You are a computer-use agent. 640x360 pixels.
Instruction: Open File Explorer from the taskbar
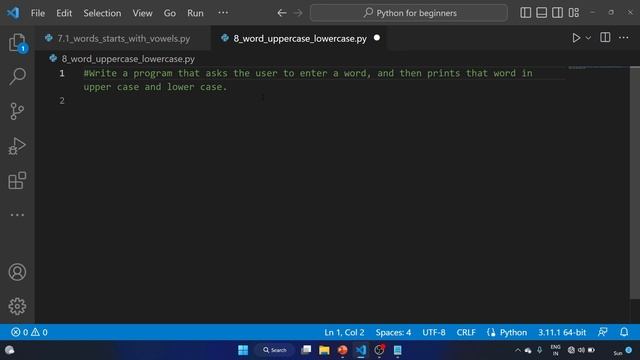(x=324, y=350)
